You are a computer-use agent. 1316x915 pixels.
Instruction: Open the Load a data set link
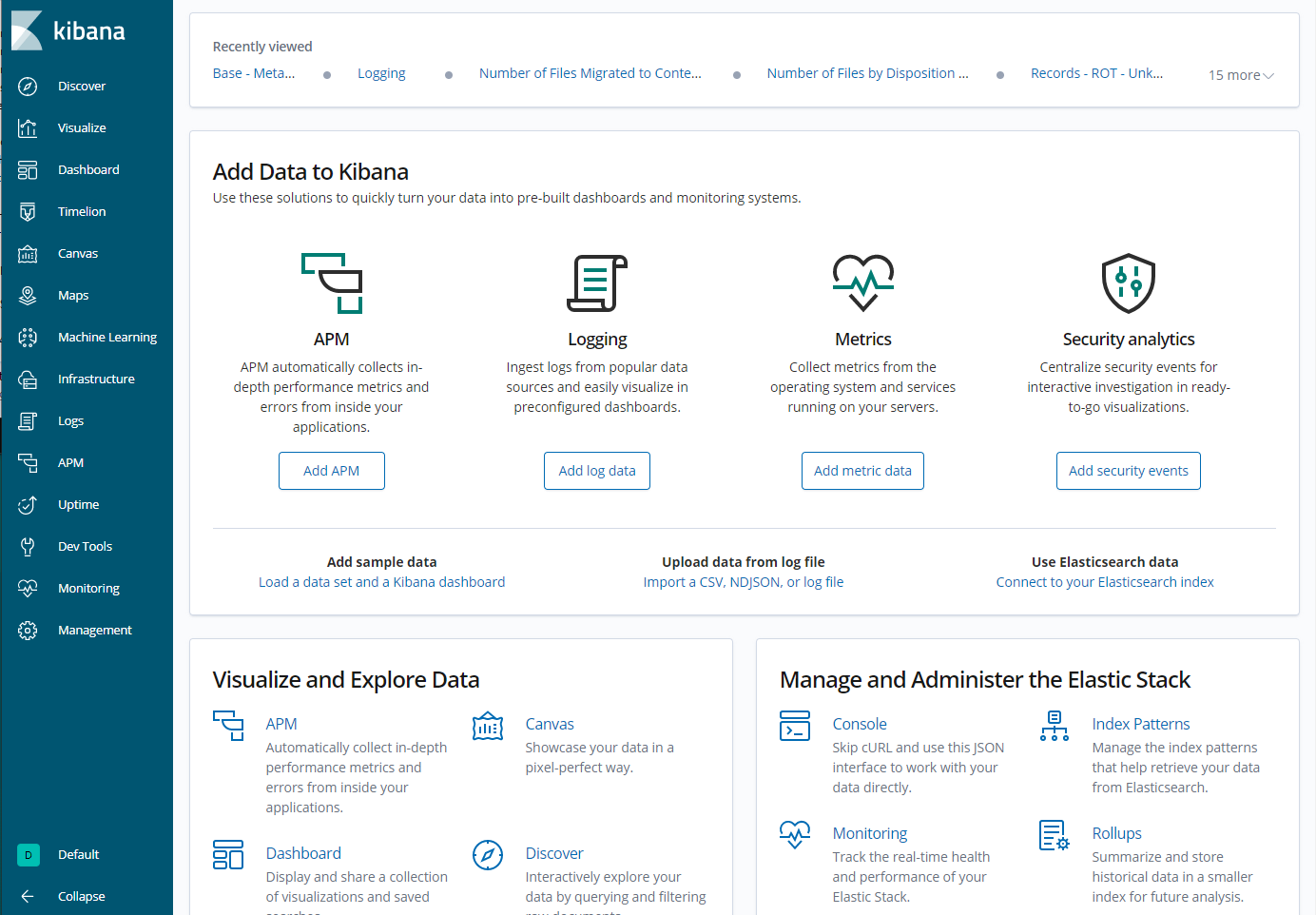click(381, 582)
